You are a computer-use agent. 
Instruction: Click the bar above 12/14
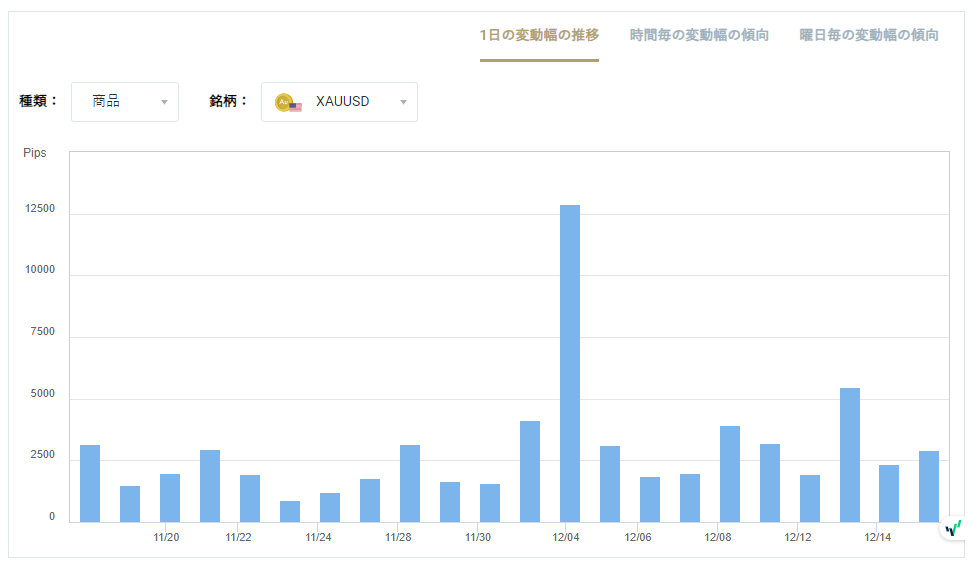click(x=889, y=494)
